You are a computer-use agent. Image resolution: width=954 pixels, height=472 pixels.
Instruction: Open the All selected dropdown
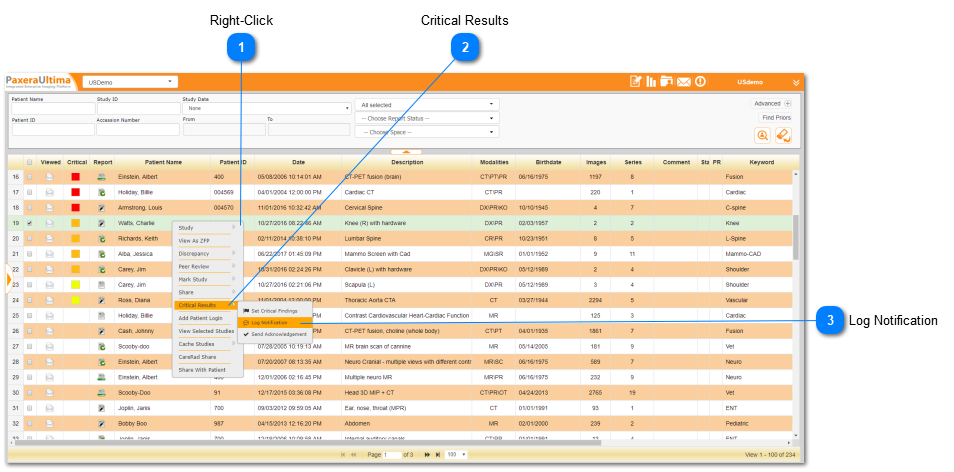click(x=427, y=105)
